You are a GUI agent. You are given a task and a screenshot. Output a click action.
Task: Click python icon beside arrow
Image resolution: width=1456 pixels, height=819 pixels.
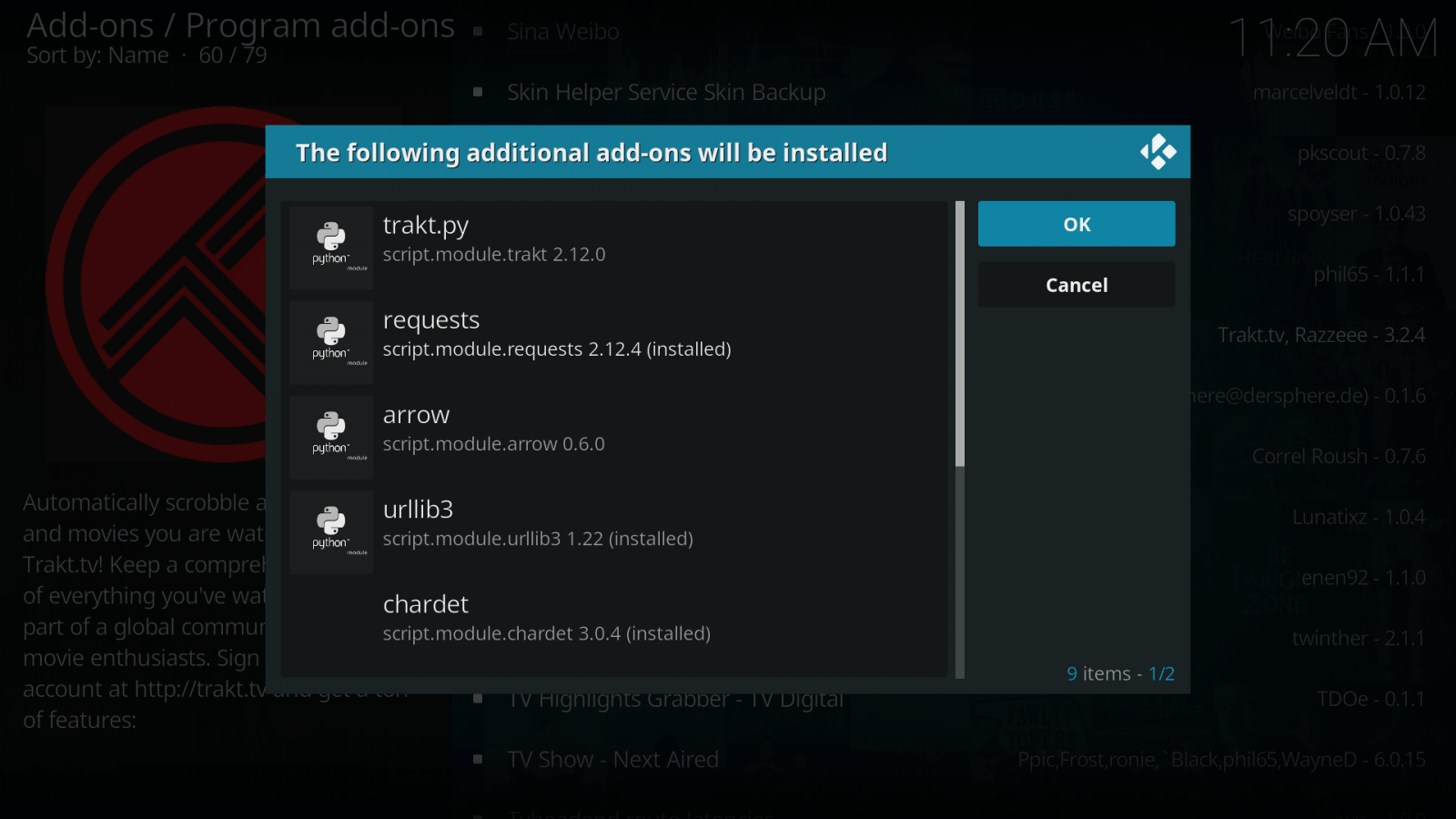click(331, 437)
